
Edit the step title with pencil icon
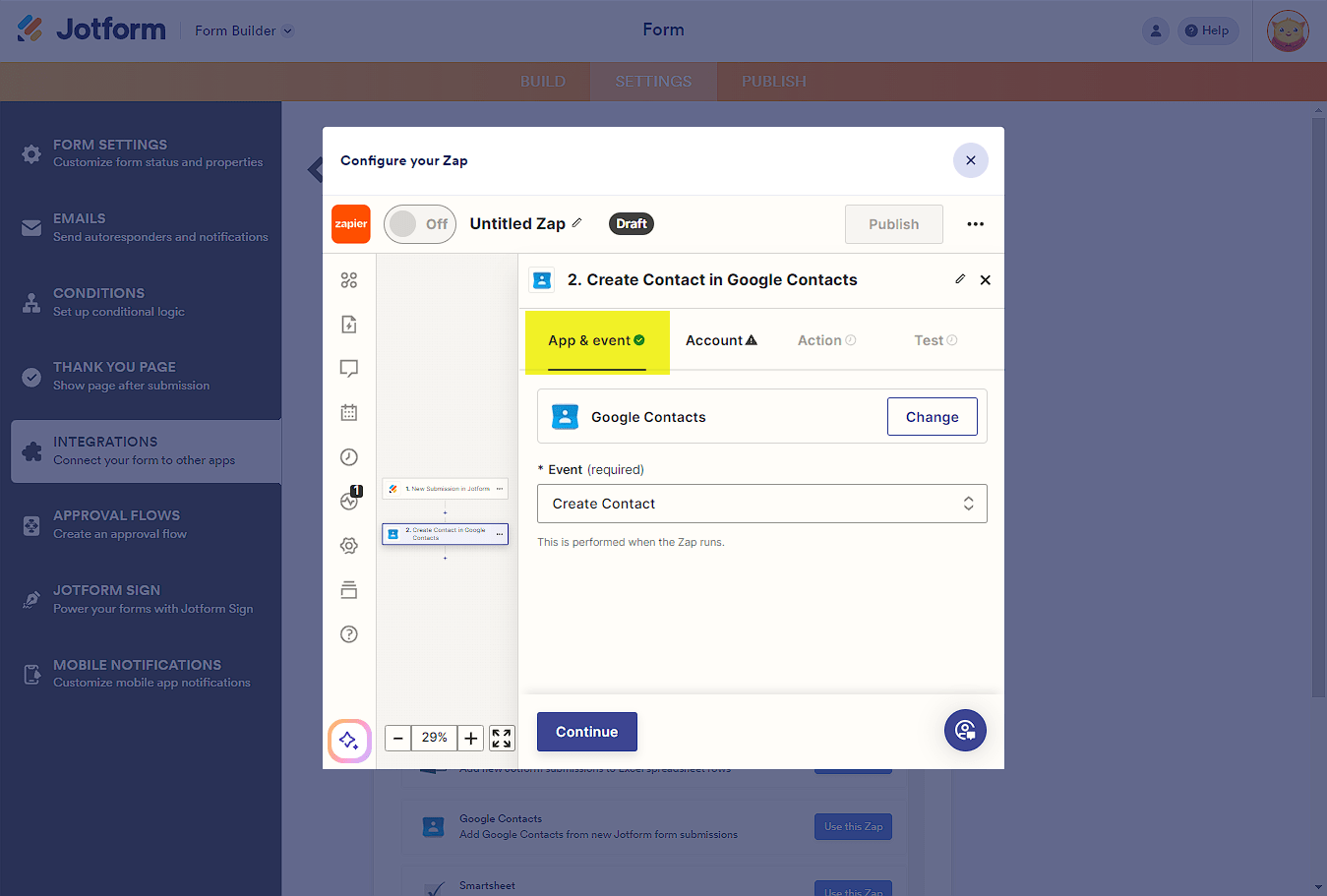(960, 279)
